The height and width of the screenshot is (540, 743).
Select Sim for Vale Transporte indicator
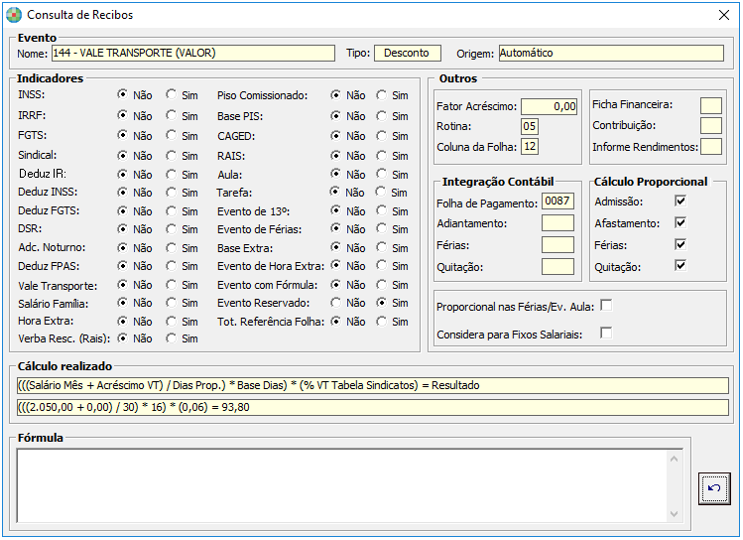coord(171,285)
